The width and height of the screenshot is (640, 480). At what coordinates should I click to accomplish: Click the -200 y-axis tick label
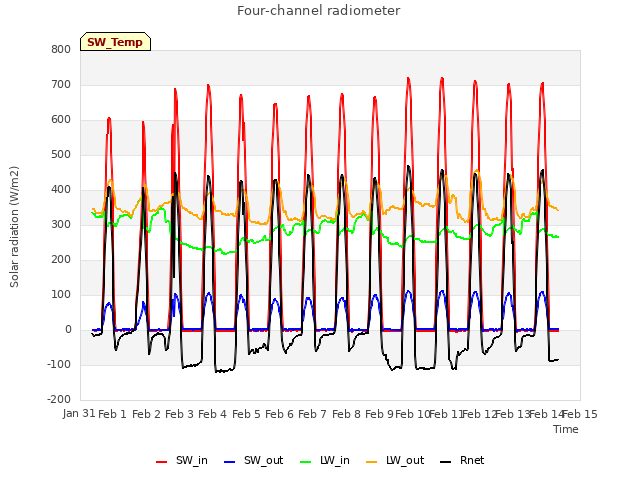click(59, 399)
